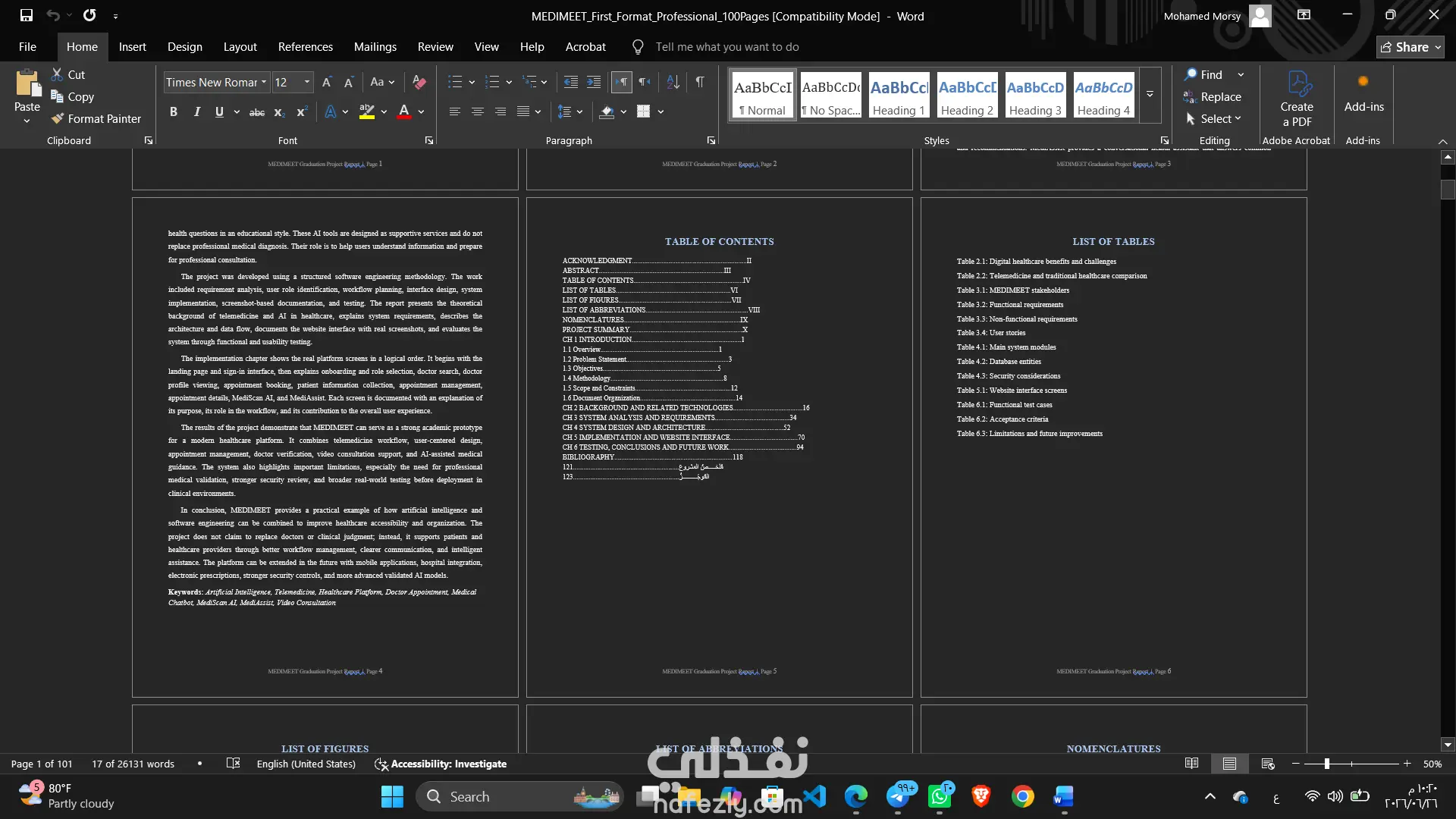Toggle Left-to-Right text direction
The image size is (1456, 819).
click(x=622, y=82)
